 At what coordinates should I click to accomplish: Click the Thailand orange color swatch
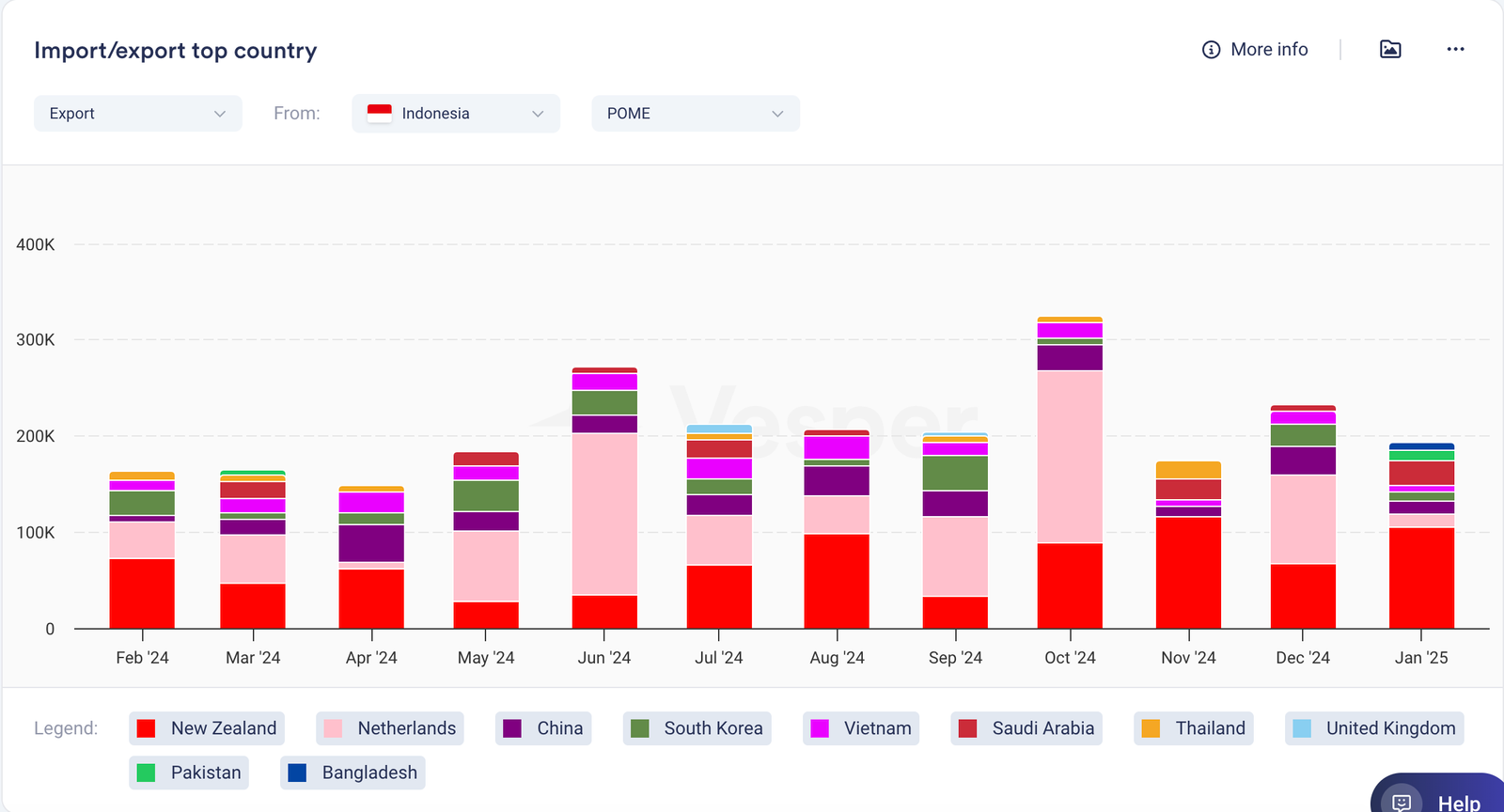click(1151, 728)
